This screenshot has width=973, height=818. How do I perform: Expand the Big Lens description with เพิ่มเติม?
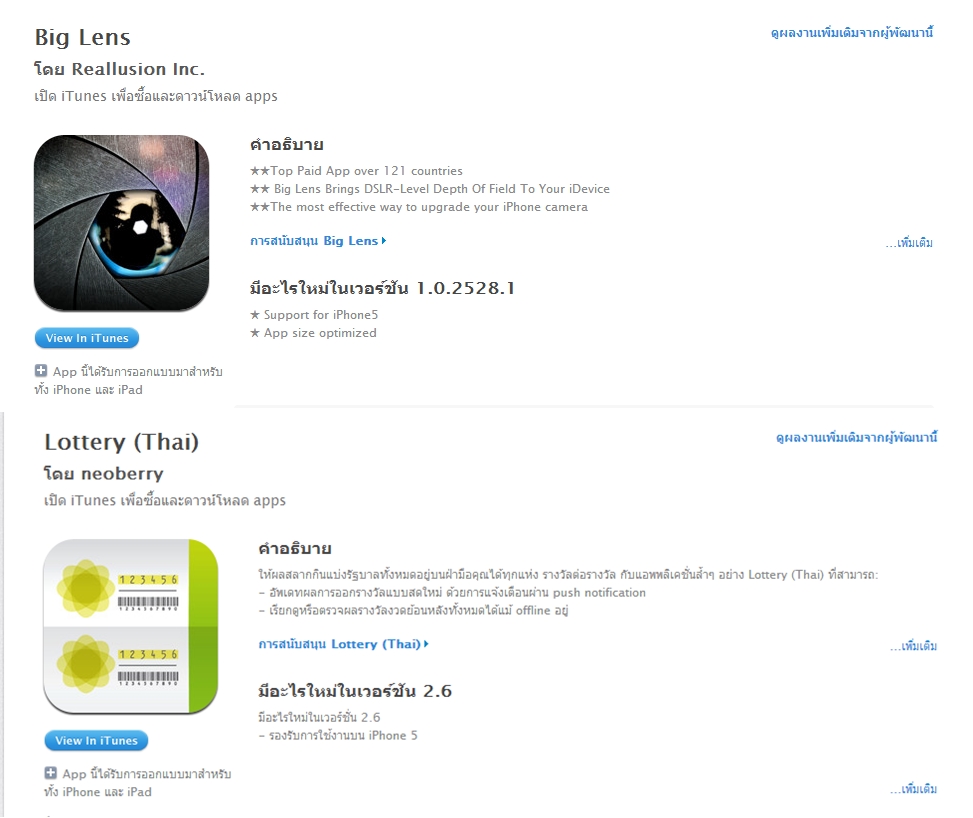click(x=909, y=243)
